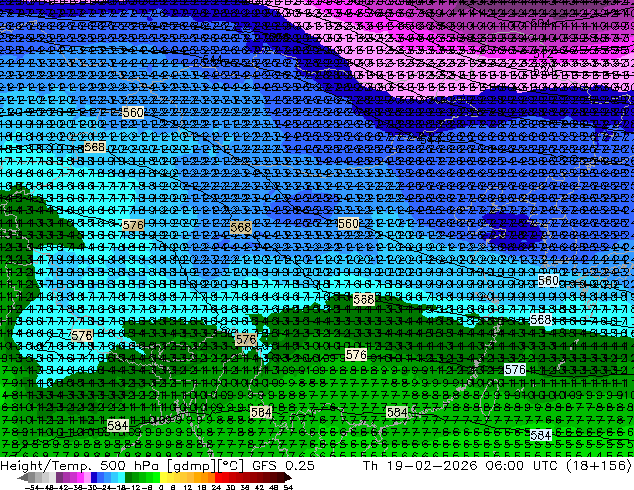Click the gray start arrow of the legend
This screenshot has width=634, height=490.
(23, 477)
